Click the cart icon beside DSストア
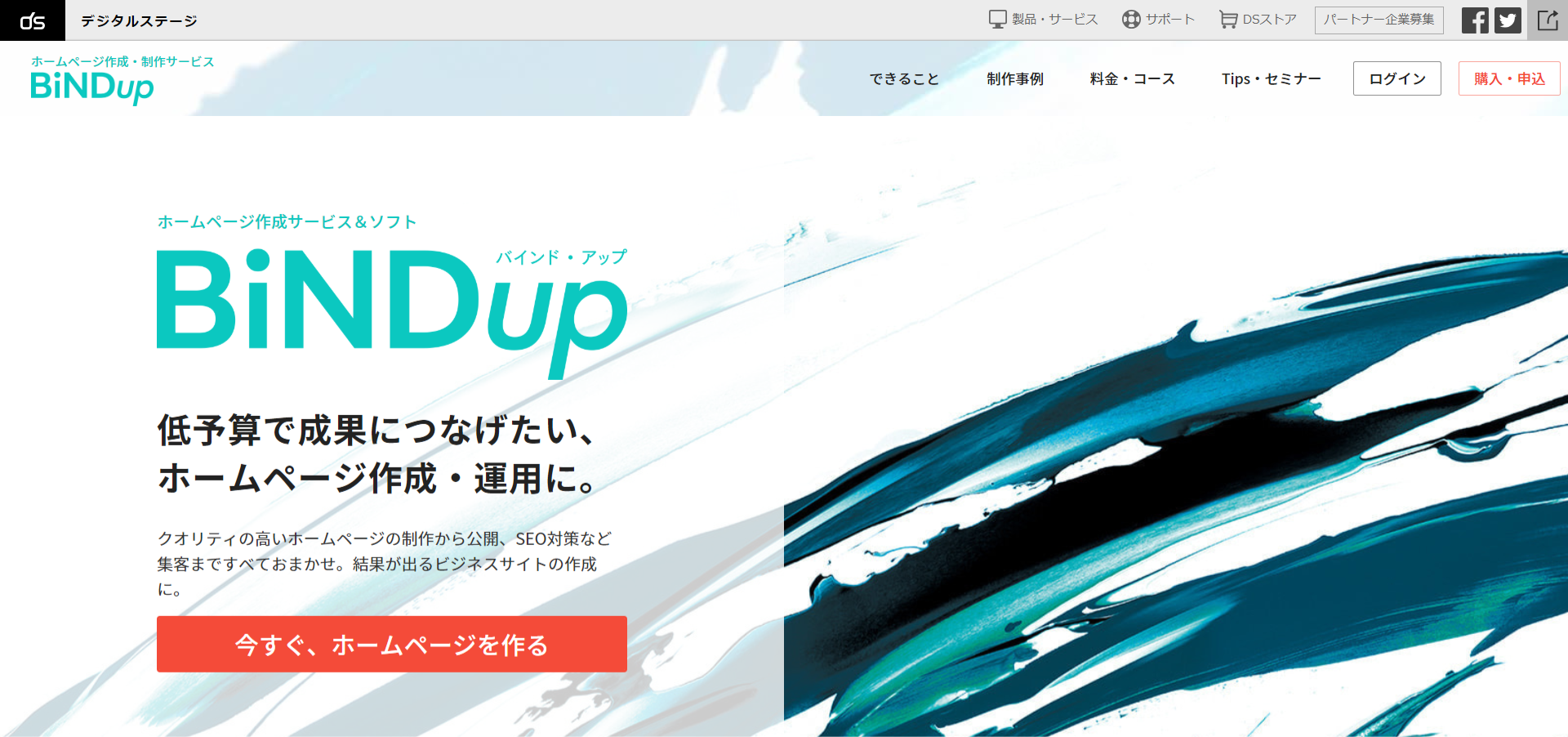 pyautogui.click(x=1228, y=20)
